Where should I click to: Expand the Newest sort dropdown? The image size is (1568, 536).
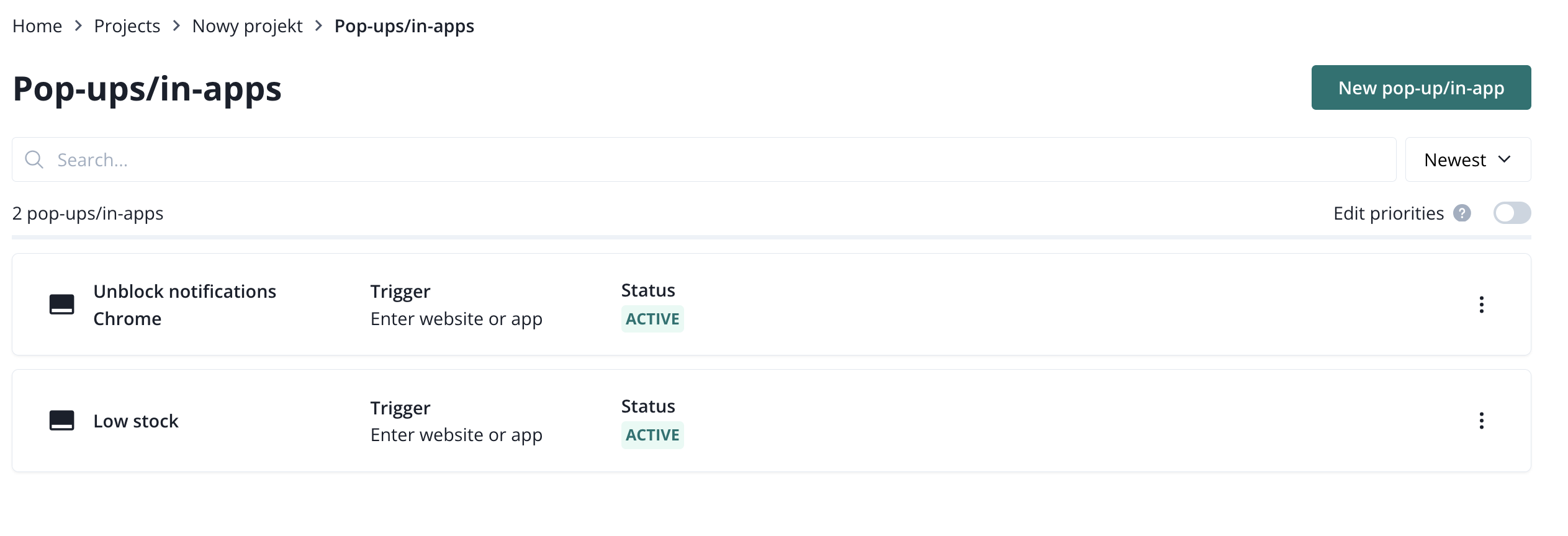pyautogui.click(x=1467, y=160)
